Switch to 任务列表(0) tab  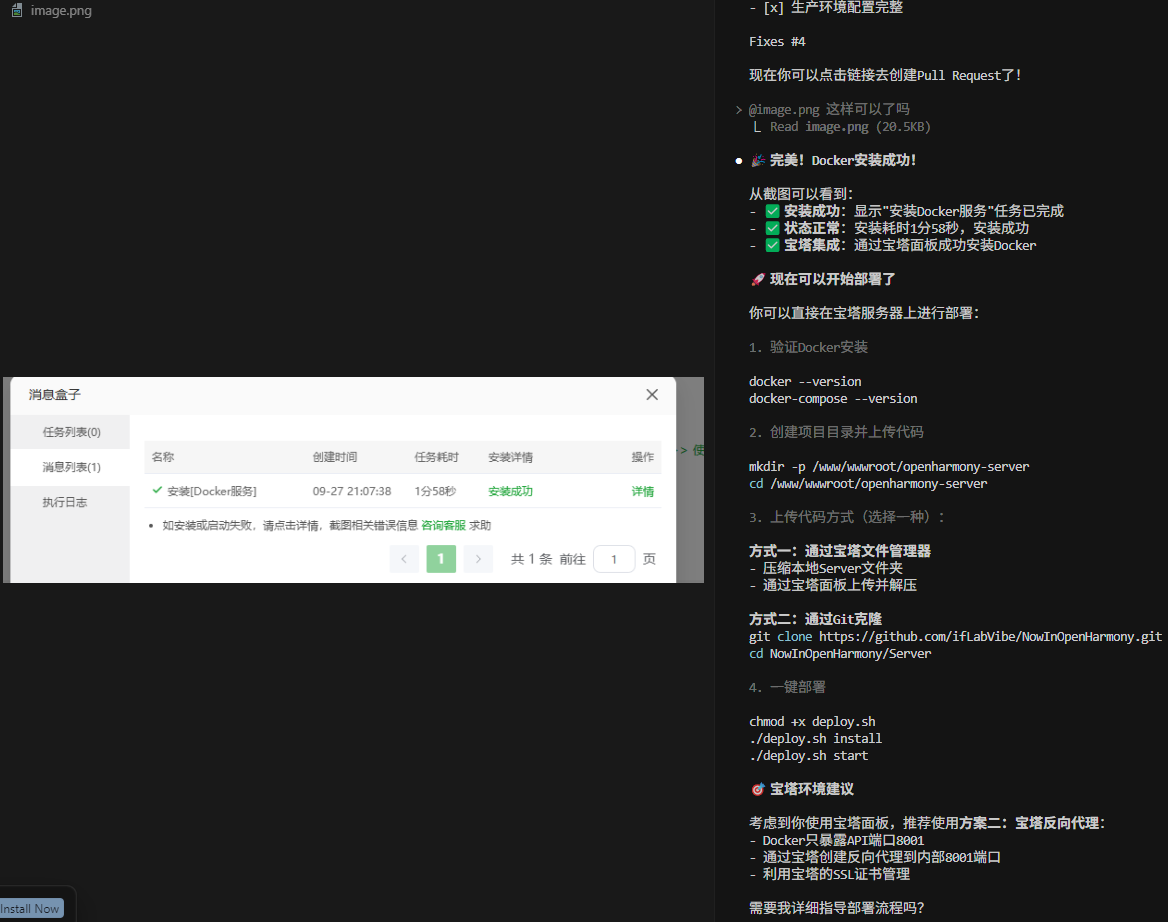[x=71, y=432]
